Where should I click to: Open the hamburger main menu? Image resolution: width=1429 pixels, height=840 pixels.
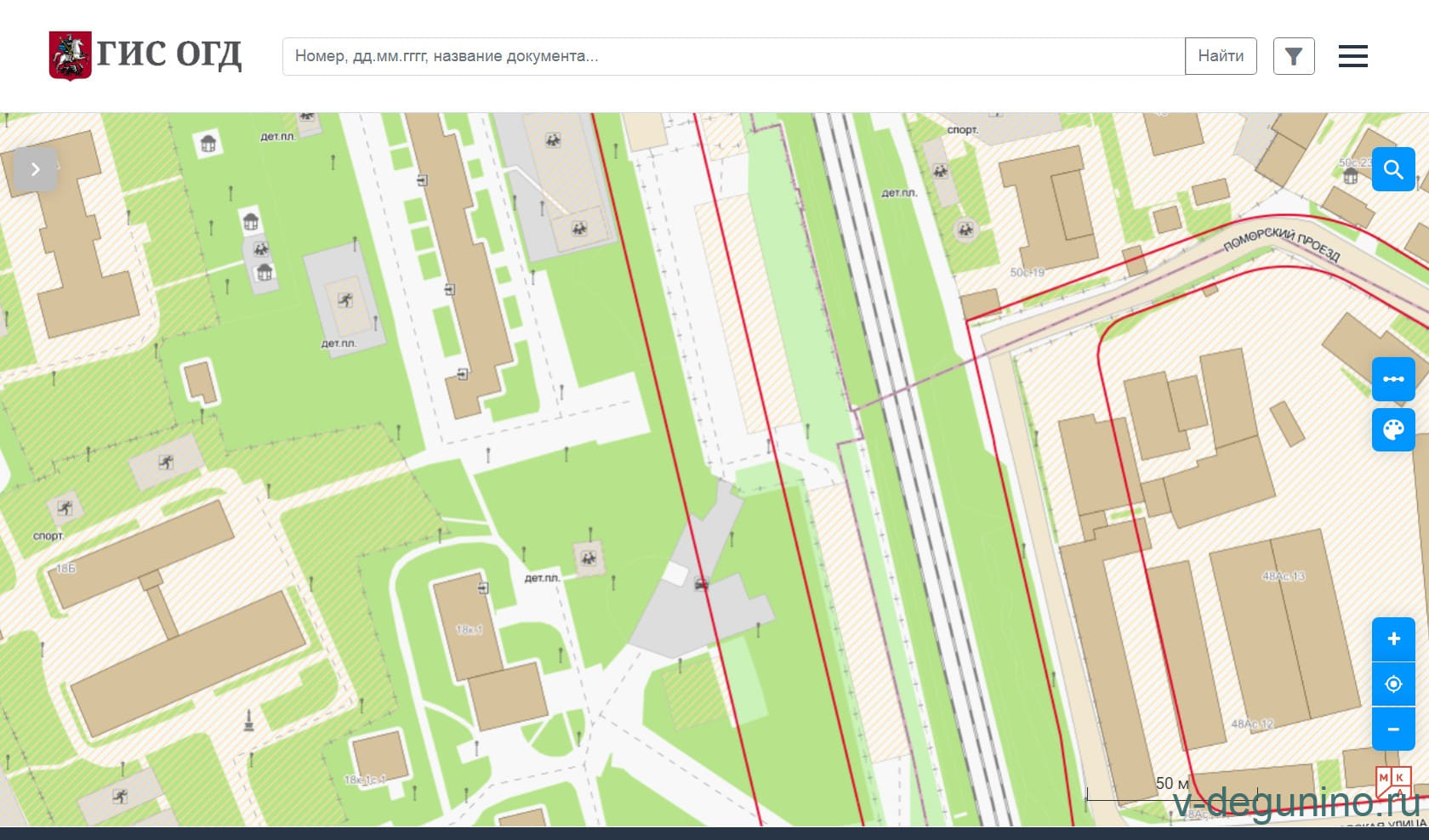coord(1352,56)
